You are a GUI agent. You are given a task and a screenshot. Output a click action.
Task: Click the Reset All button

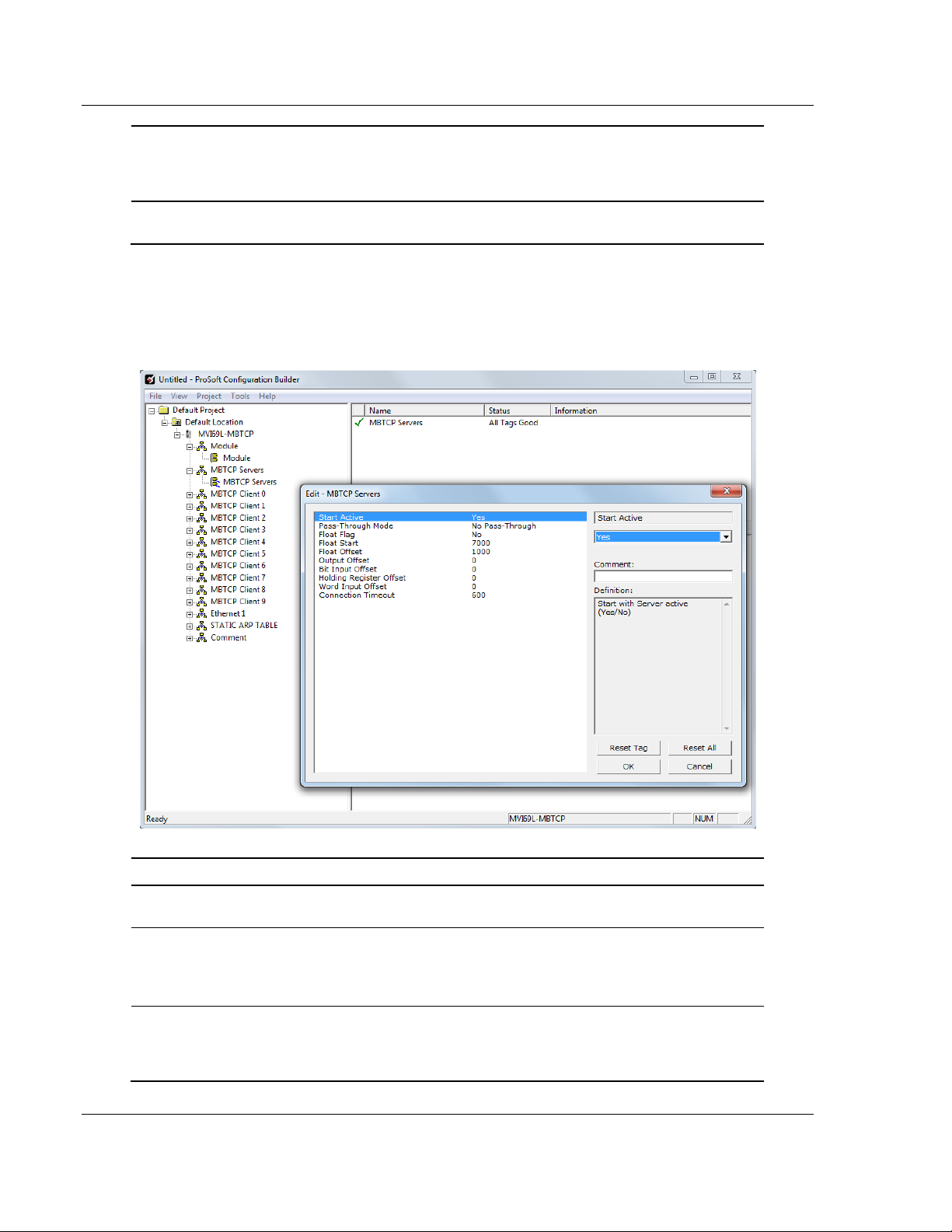click(699, 748)
